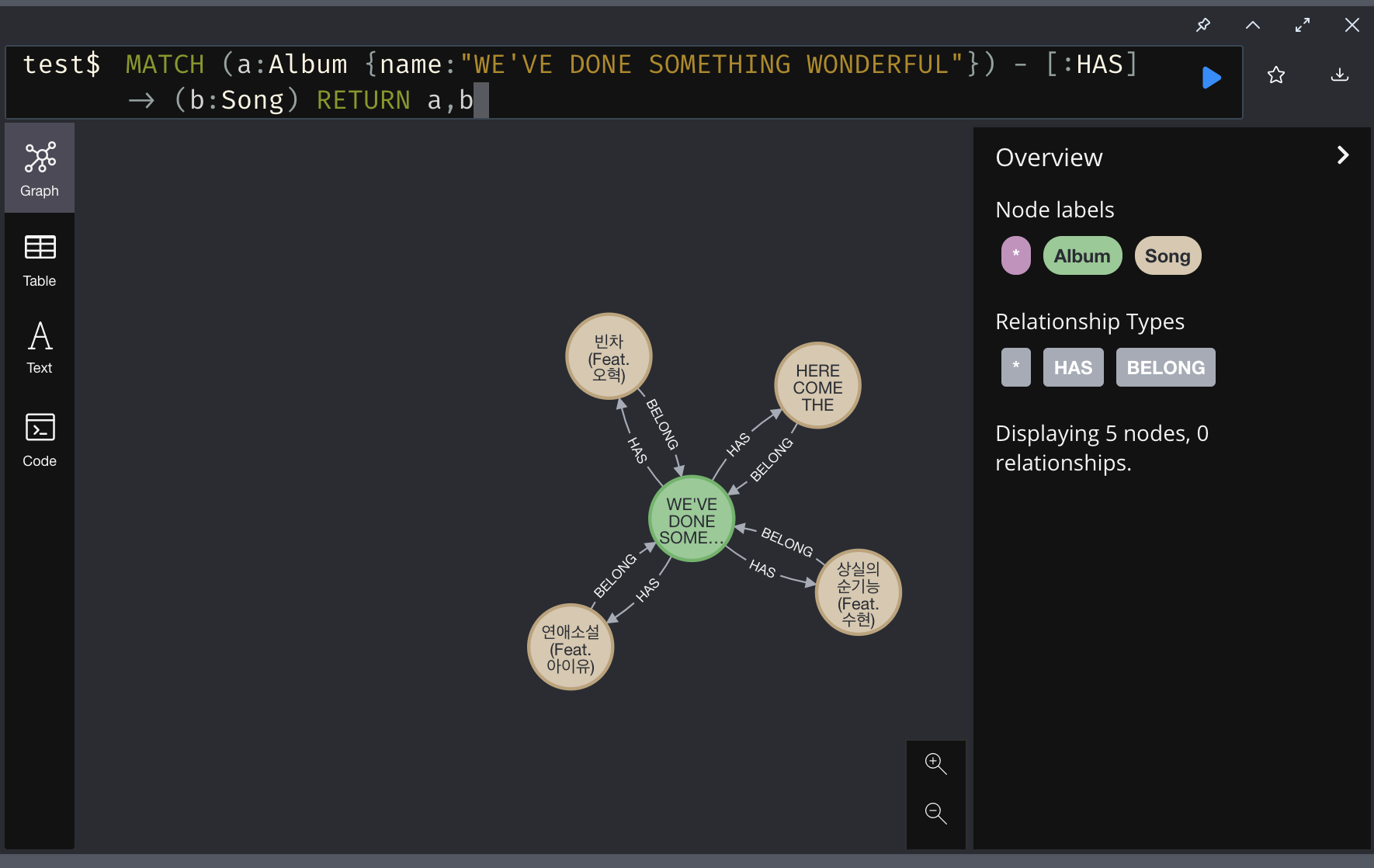Click the BELONG edge from 빈차 node

pyautogui.click(x=662, y=424)
